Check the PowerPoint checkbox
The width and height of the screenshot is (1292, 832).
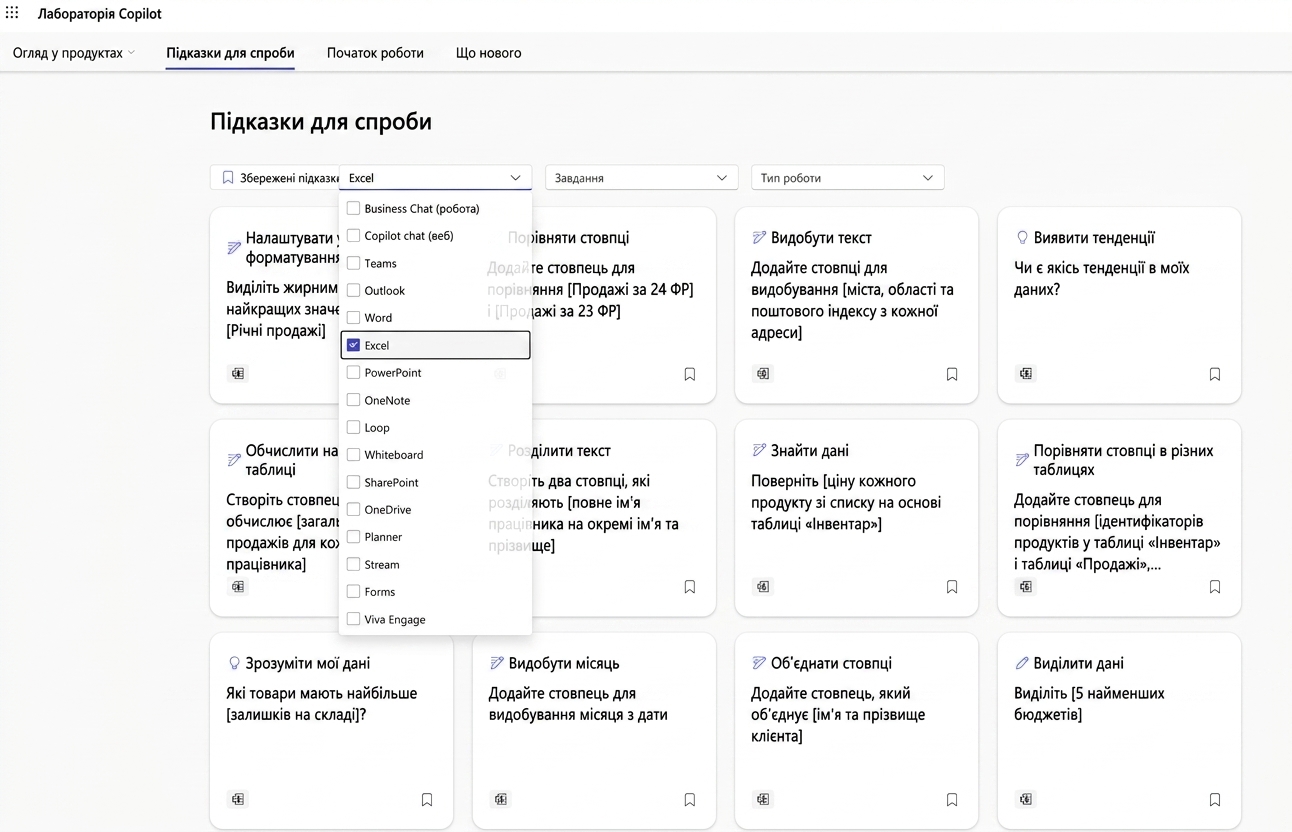[x=353, y=372]
